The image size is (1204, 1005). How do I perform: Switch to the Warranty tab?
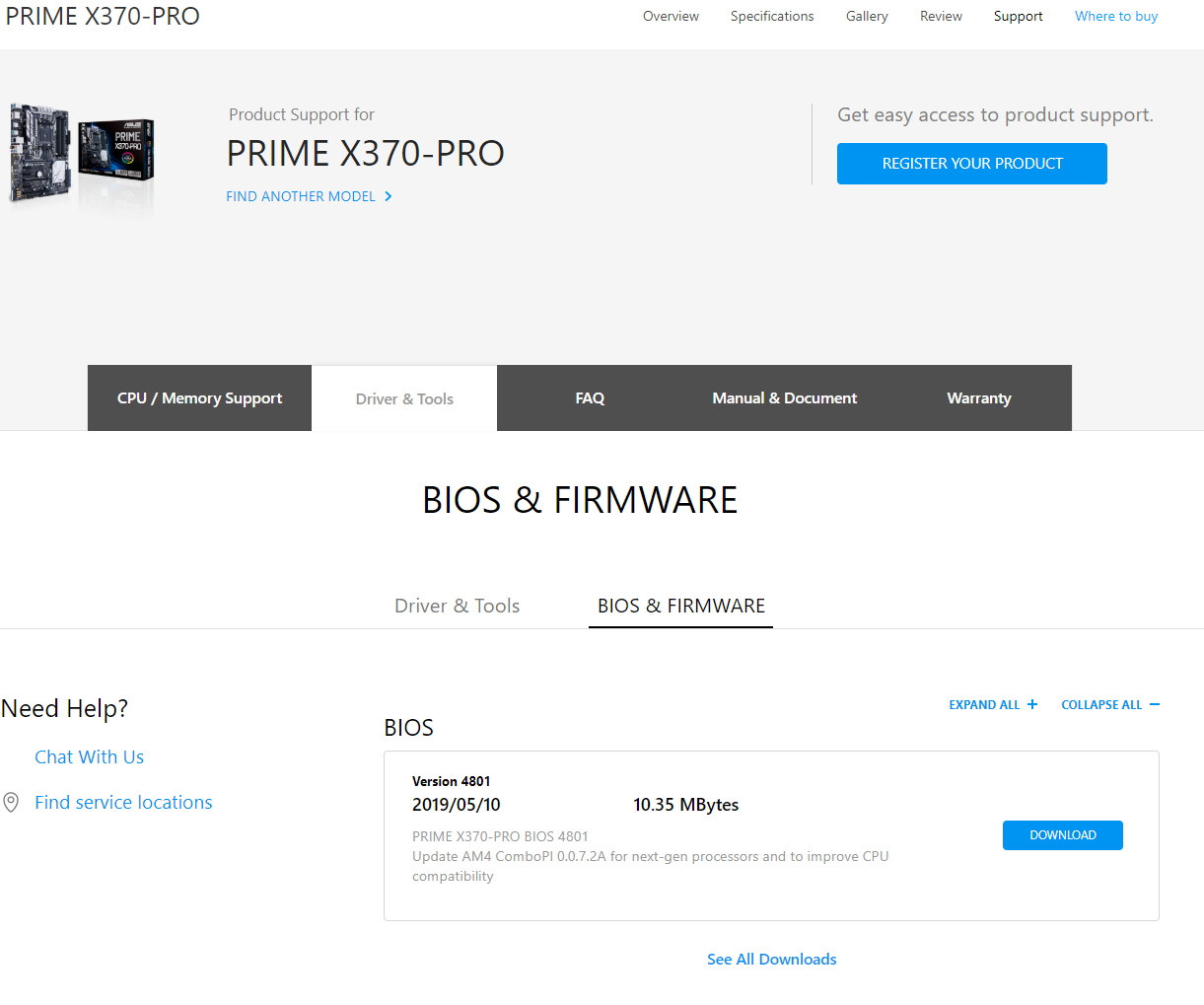pos(979,398)
